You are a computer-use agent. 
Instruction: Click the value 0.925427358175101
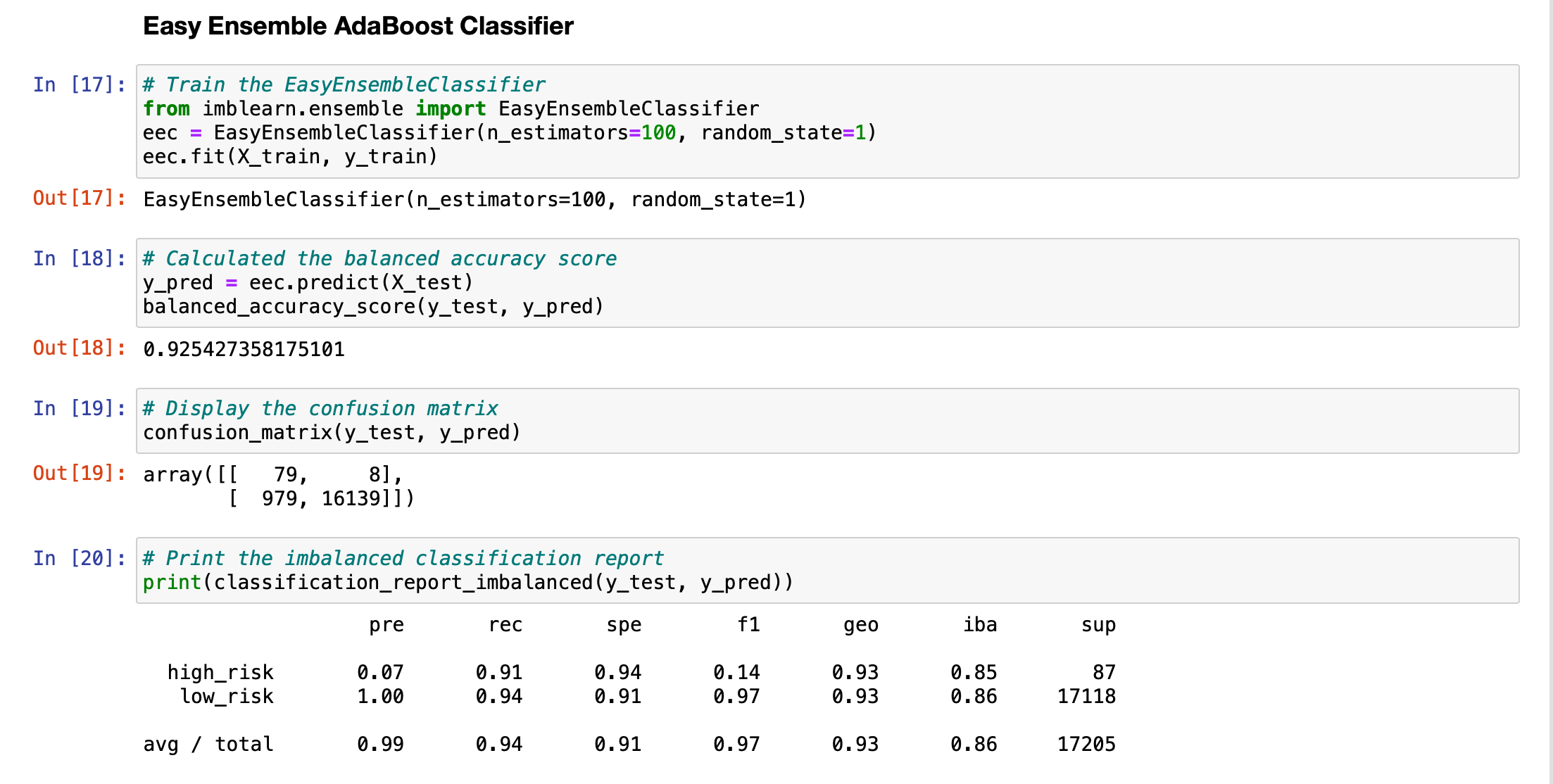[244, 349]
